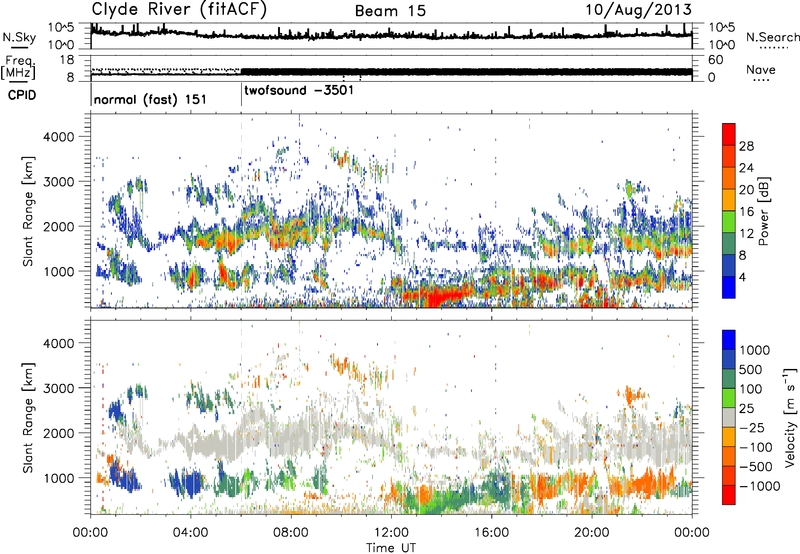This screenshot has width=800, height=554.
Task: Select the 'Beam 15' label
Action: pos(390,11)
